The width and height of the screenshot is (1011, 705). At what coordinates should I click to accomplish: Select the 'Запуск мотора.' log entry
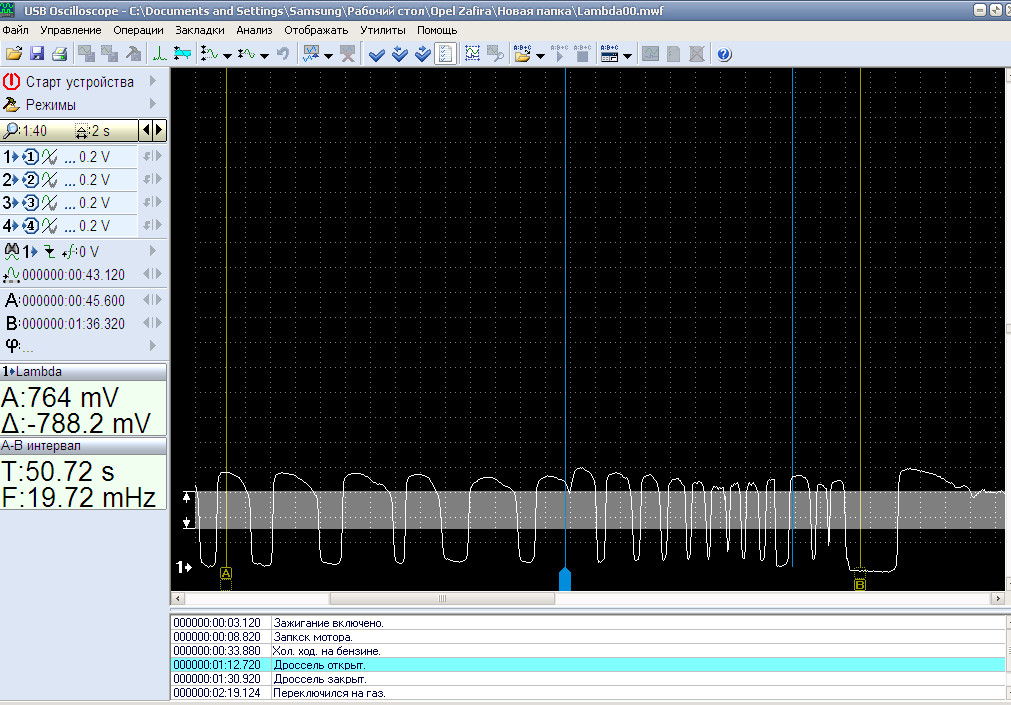(x=313, y=636)
